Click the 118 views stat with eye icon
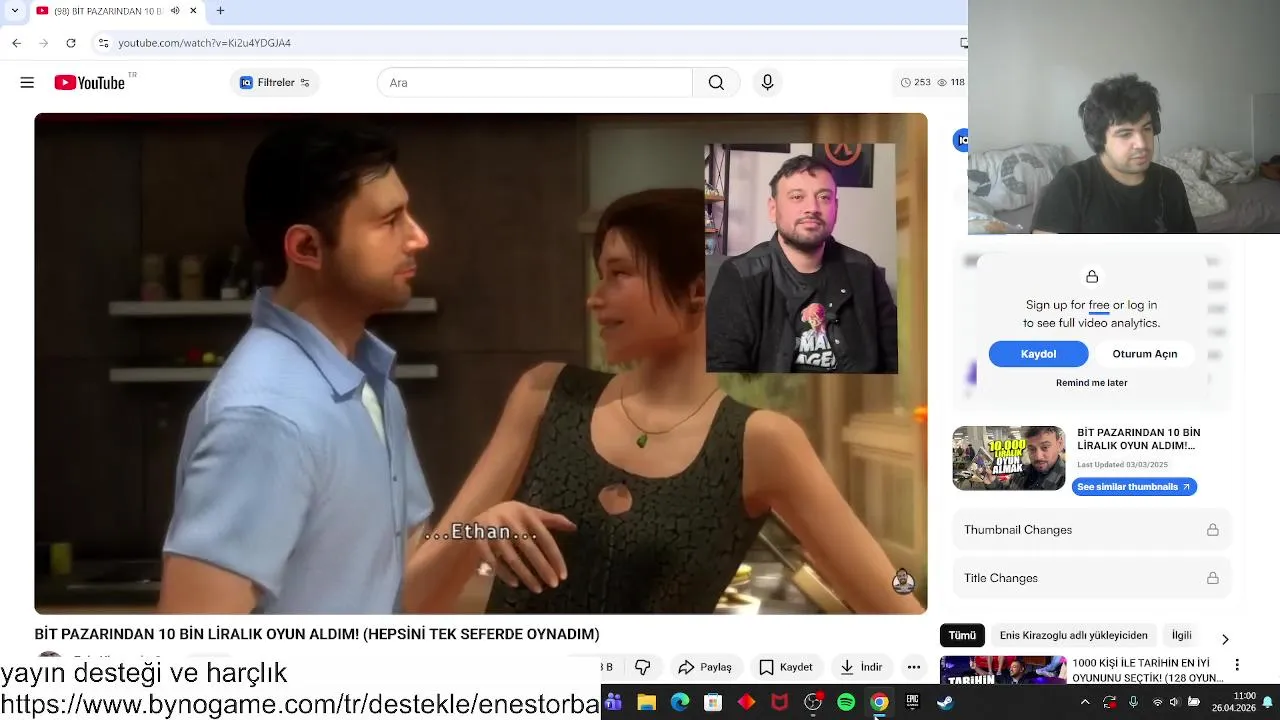1280x720 pixels. [x=952, y=83]
